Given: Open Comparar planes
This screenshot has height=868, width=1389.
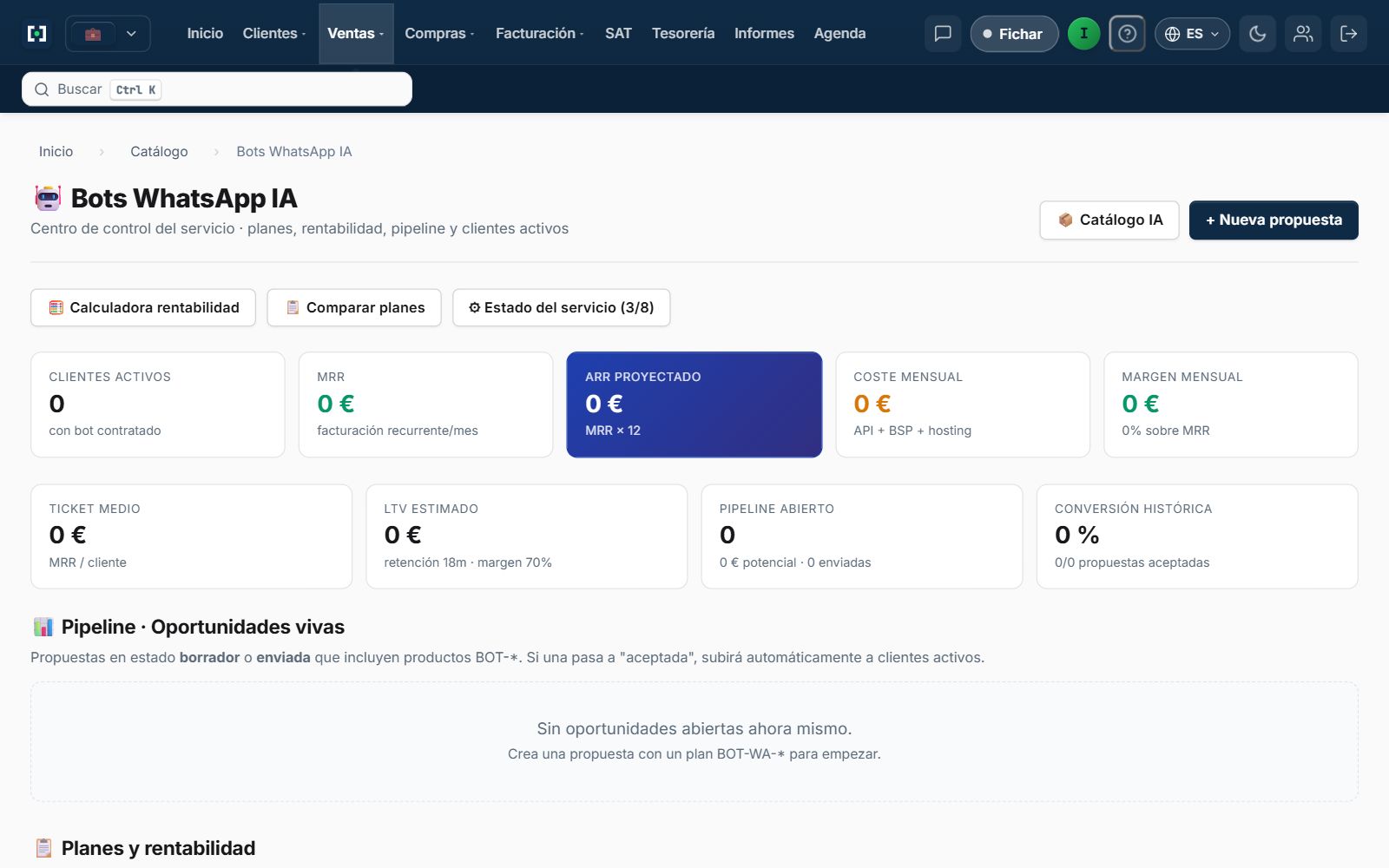Looking at the screenshot, I should pos(354,308).
